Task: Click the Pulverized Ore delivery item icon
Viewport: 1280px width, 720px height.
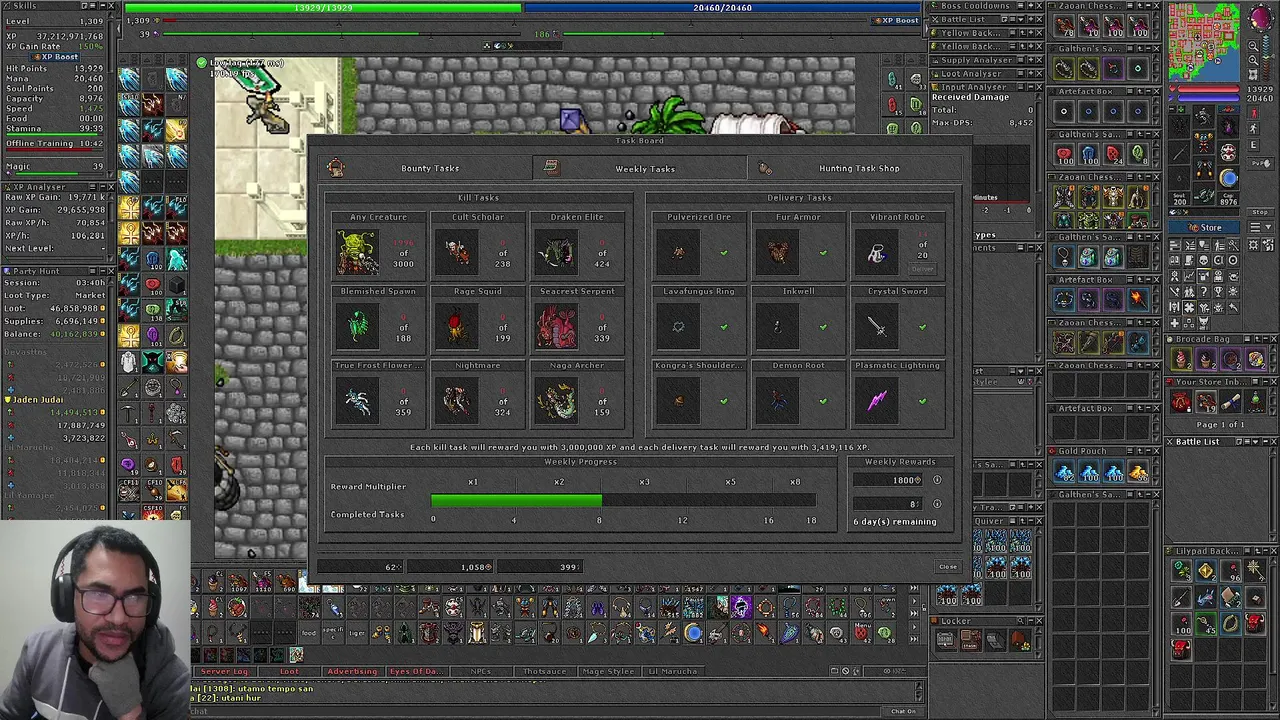Action: (678, 253)
